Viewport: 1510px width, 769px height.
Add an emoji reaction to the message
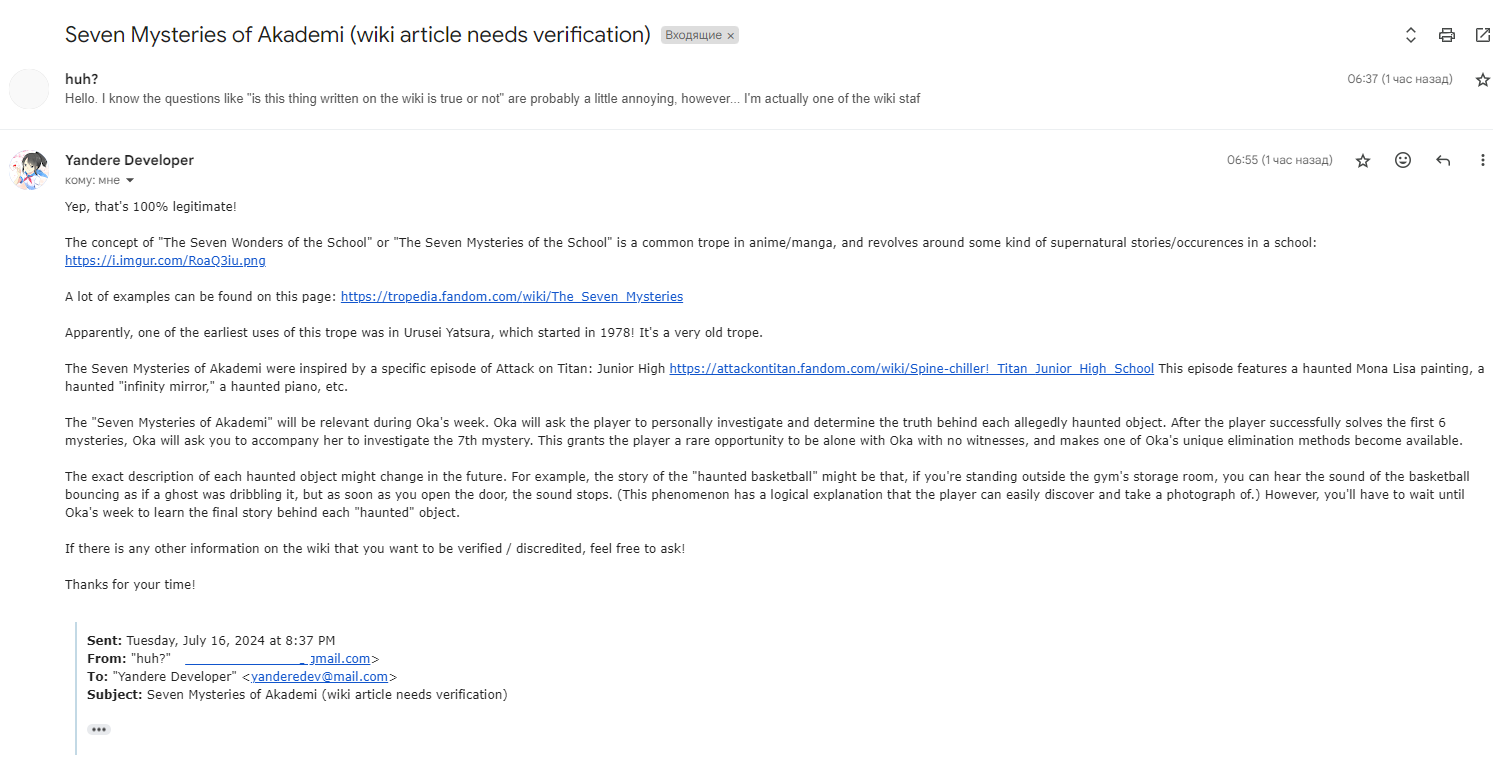pyautogui.click(x=1402, y=160)
